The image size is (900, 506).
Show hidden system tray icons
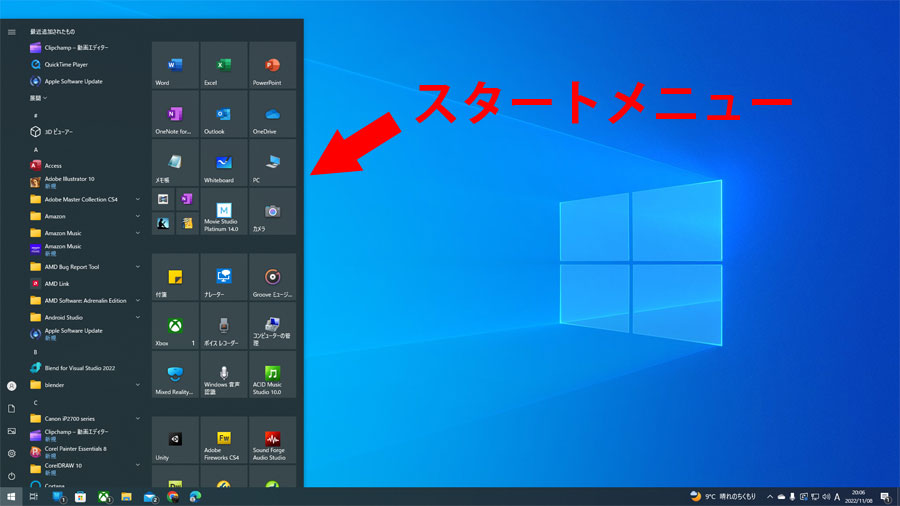tap(770, 497)
